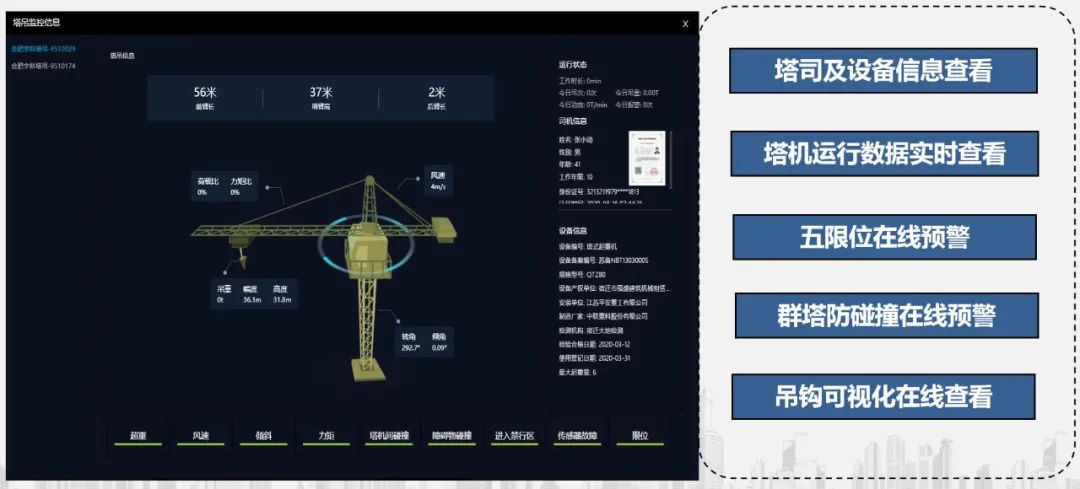This screenshot has width=1080, height=489.
Task: Click the 风速 alarm indicator
Action: [200, 437]
